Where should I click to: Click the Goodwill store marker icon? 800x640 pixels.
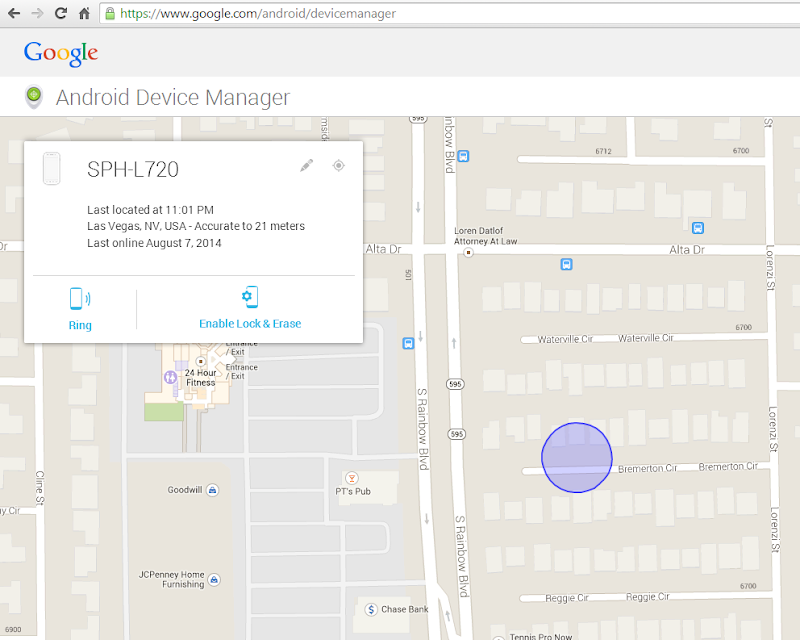tap(212, 490)
